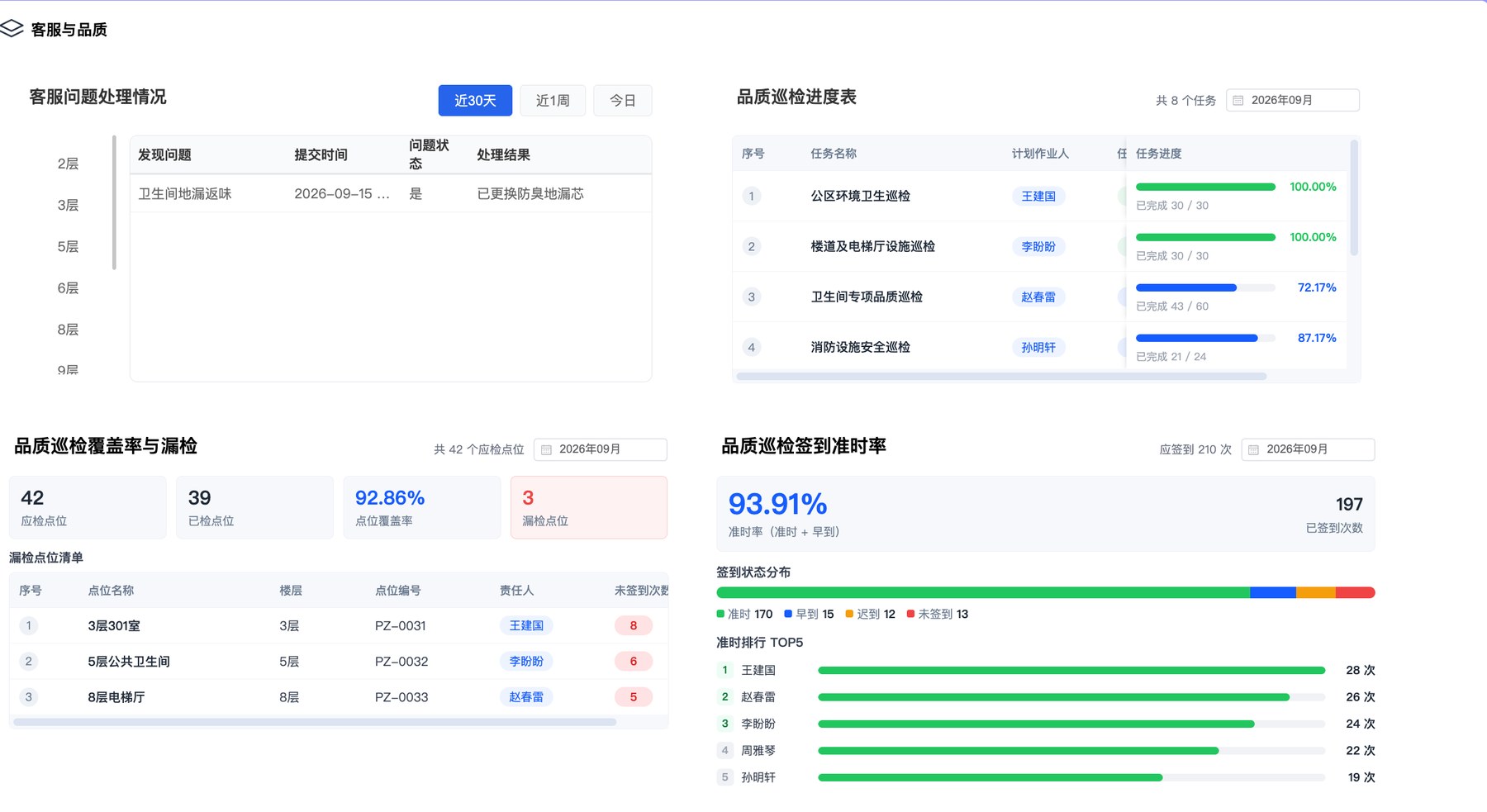Click the 3 漏检点位 red card
The image size is (1487, 812).
click(x=589, y=507)
